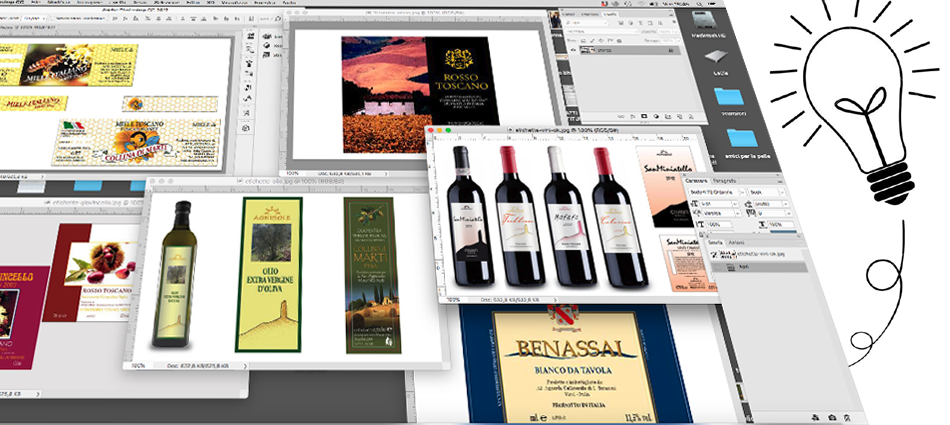Open Notification Center icon in macOS menu bar
This screenshot has height=425, width=950.
[x=712, y=4]
